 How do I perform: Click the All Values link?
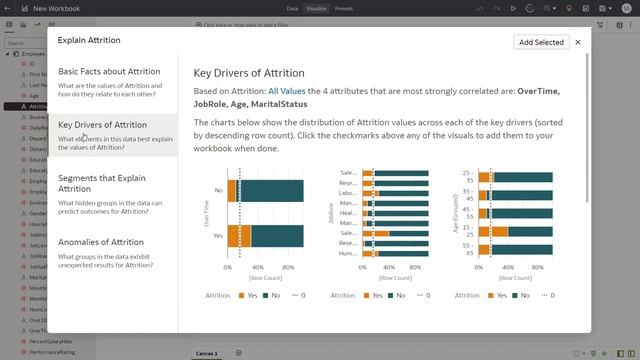287,91
